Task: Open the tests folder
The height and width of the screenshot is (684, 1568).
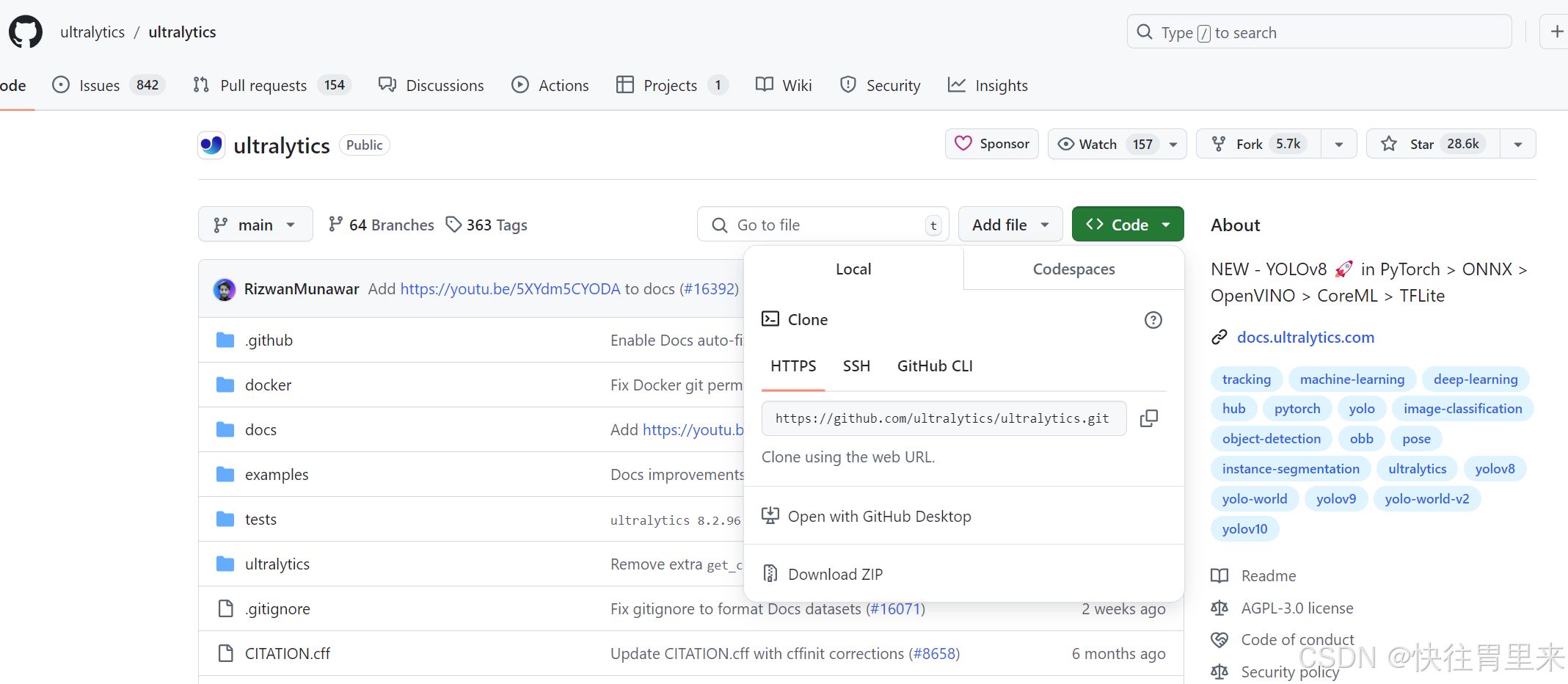Action: [x=260, y=520]
